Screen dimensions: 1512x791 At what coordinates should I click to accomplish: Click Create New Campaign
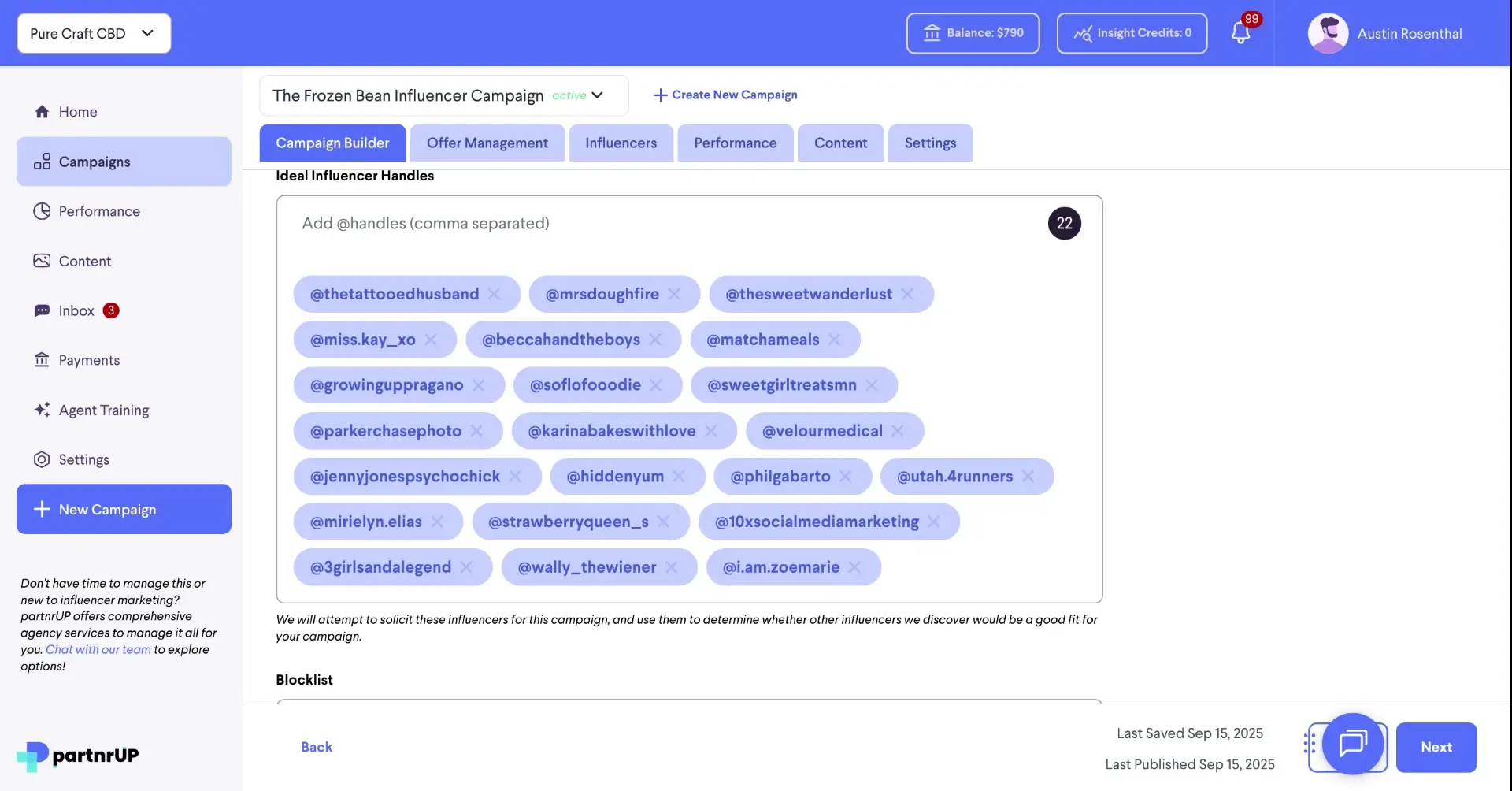point(724,95)
